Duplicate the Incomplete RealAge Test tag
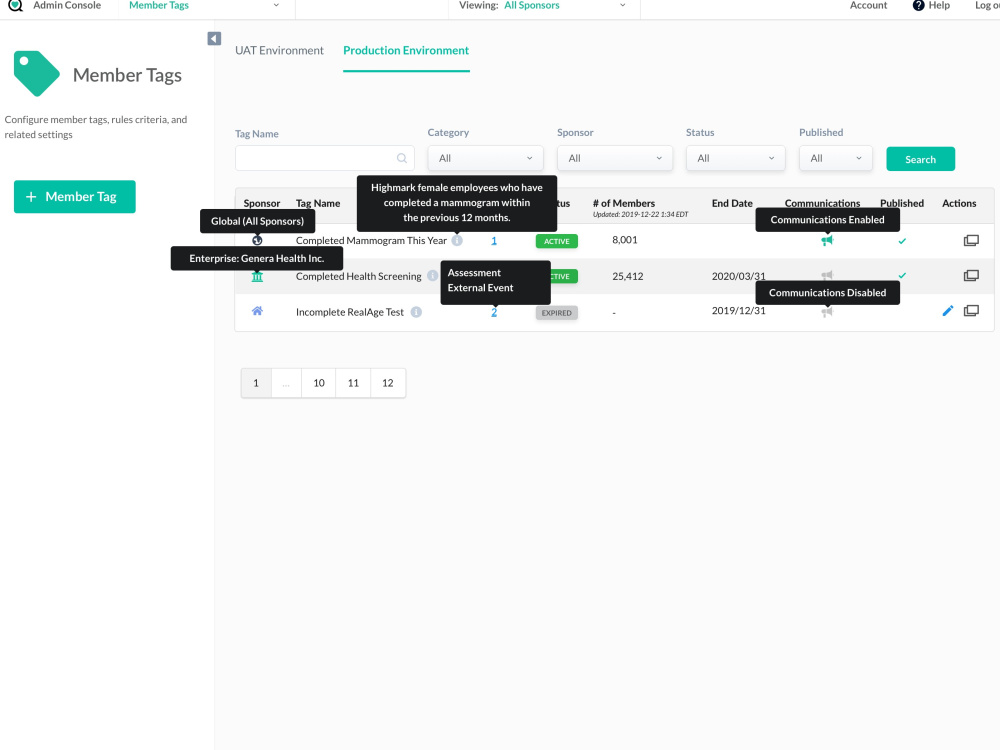The width and height of the screenshot is (1000, 750). click(x=971, y=311)
